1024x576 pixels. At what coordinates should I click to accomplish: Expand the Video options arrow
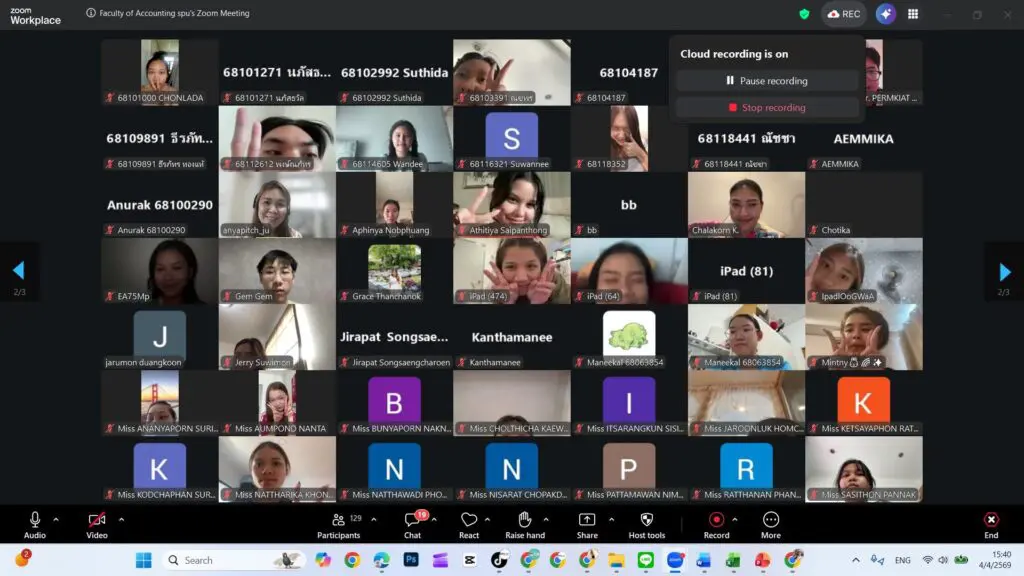[x=121, y=519]
